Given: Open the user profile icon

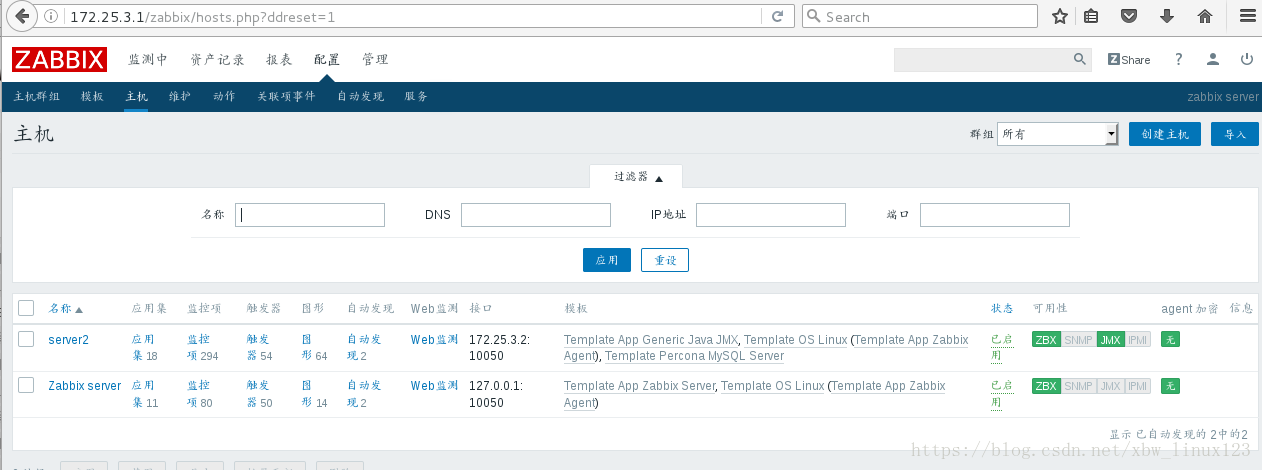Looking at the screenshot, I should (x=1213, y=59).
